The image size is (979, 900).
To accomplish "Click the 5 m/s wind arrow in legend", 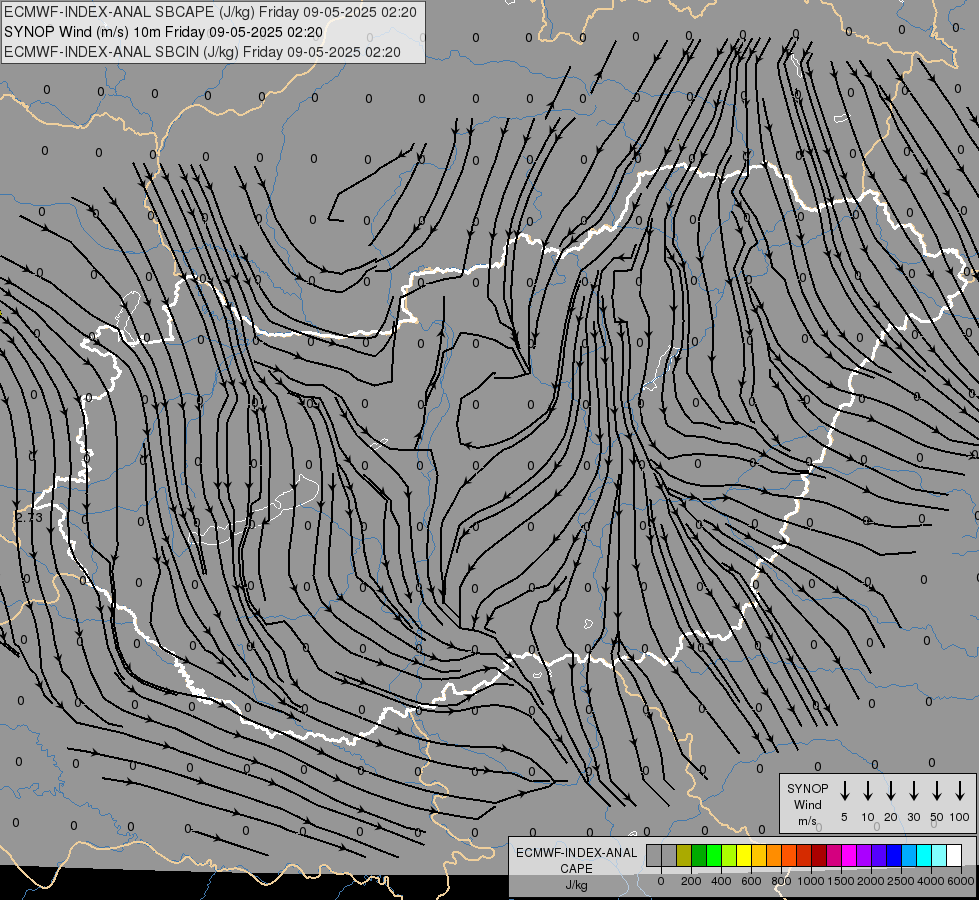I will click(x=845, y=791).
